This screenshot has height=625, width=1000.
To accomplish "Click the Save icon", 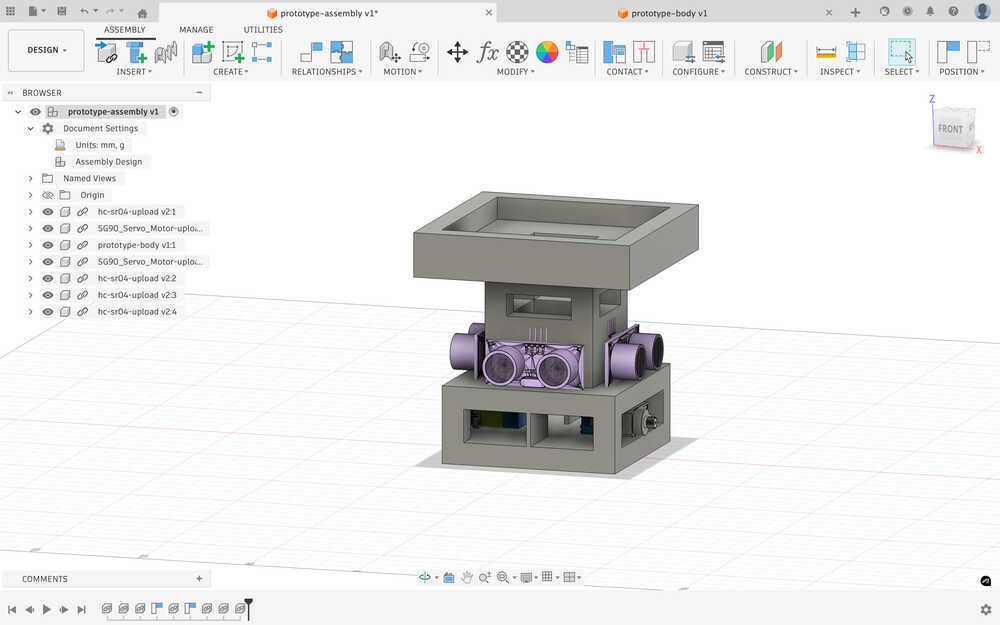I will point(61,12).
